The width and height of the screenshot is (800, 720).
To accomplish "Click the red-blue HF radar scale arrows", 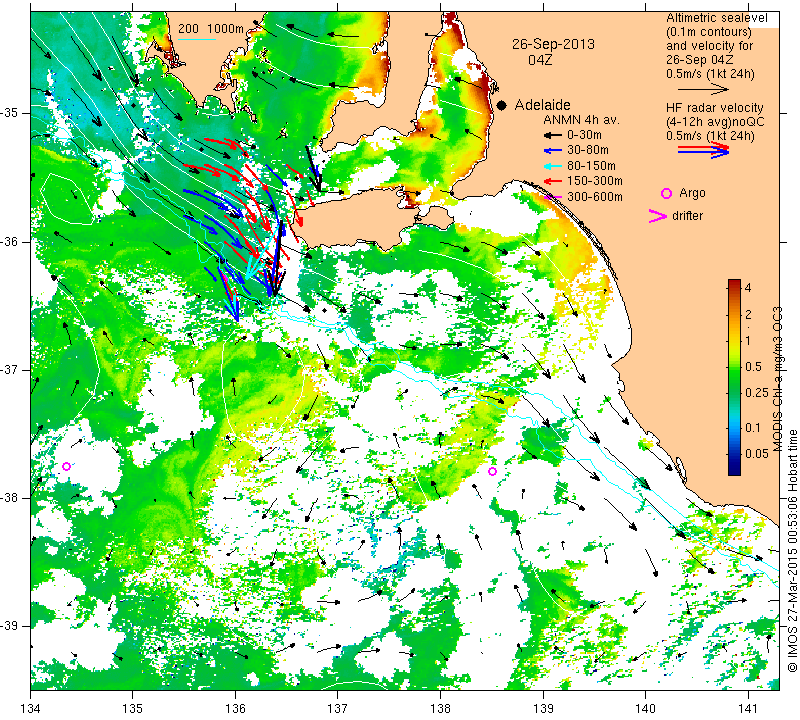I will [703, 149].
